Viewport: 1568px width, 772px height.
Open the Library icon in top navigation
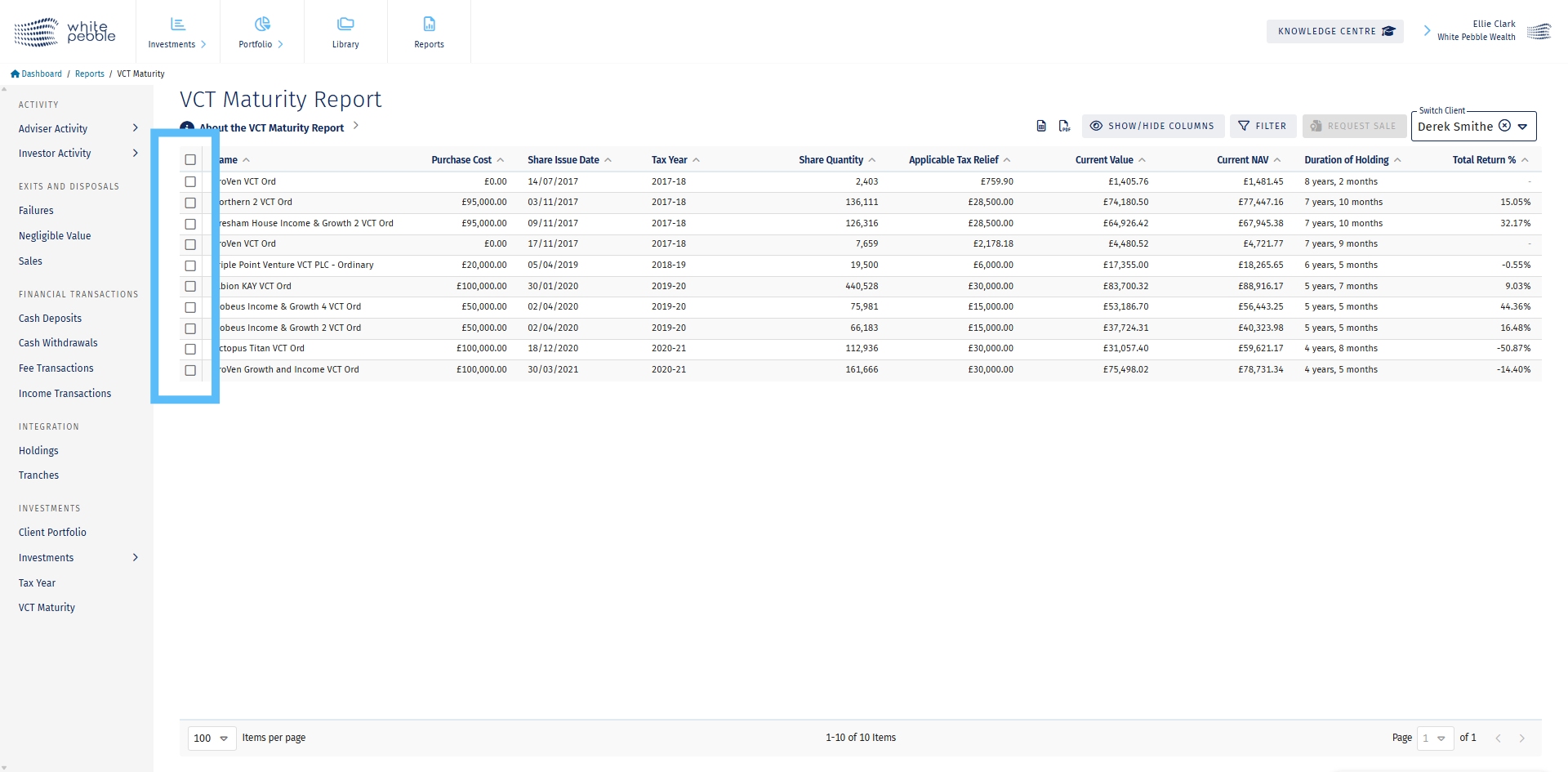click(345, 25)
